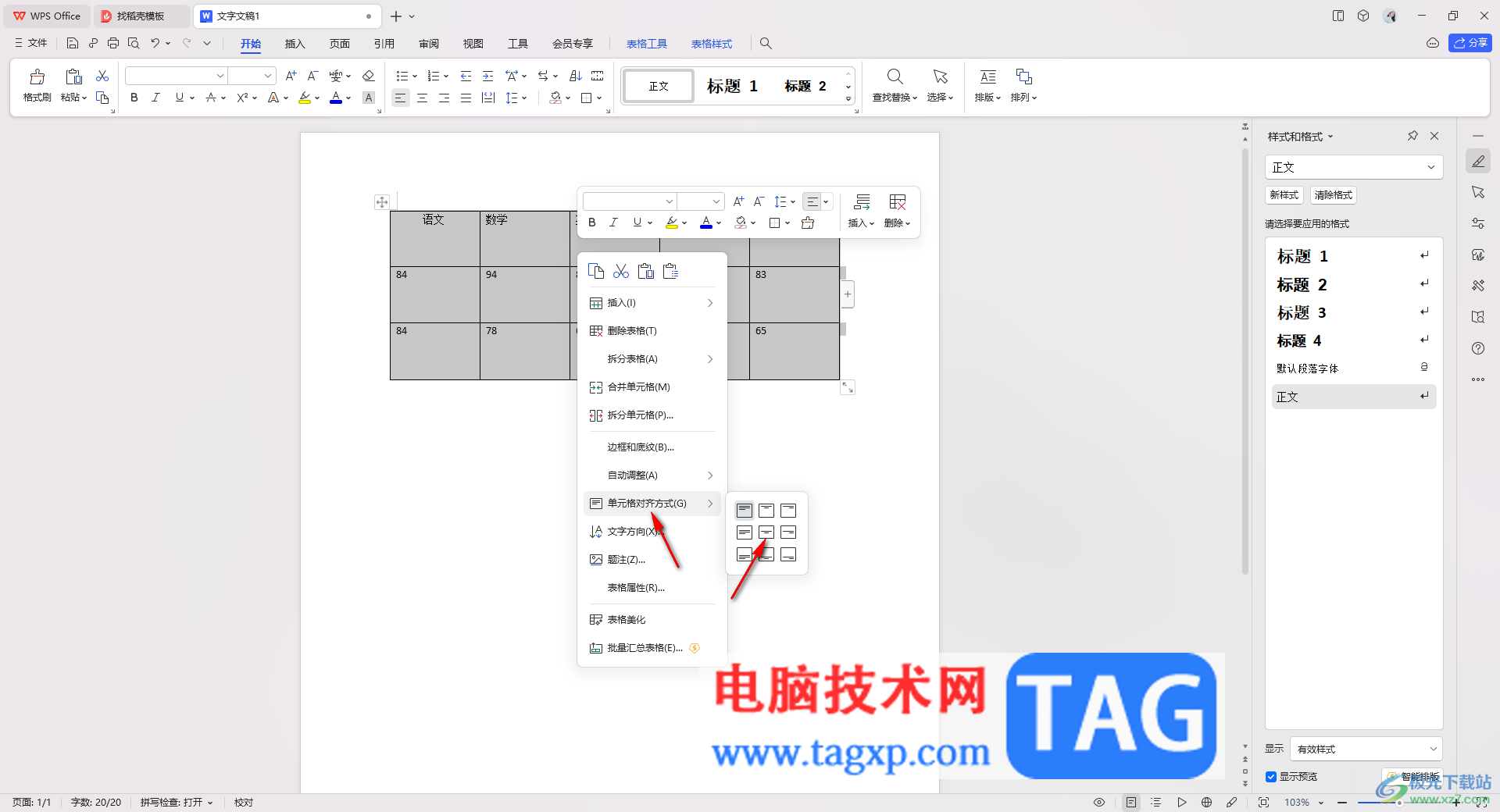
Task: Click the Copy icon in context menu
Action: pyautogui.click(x=596, y=271)
